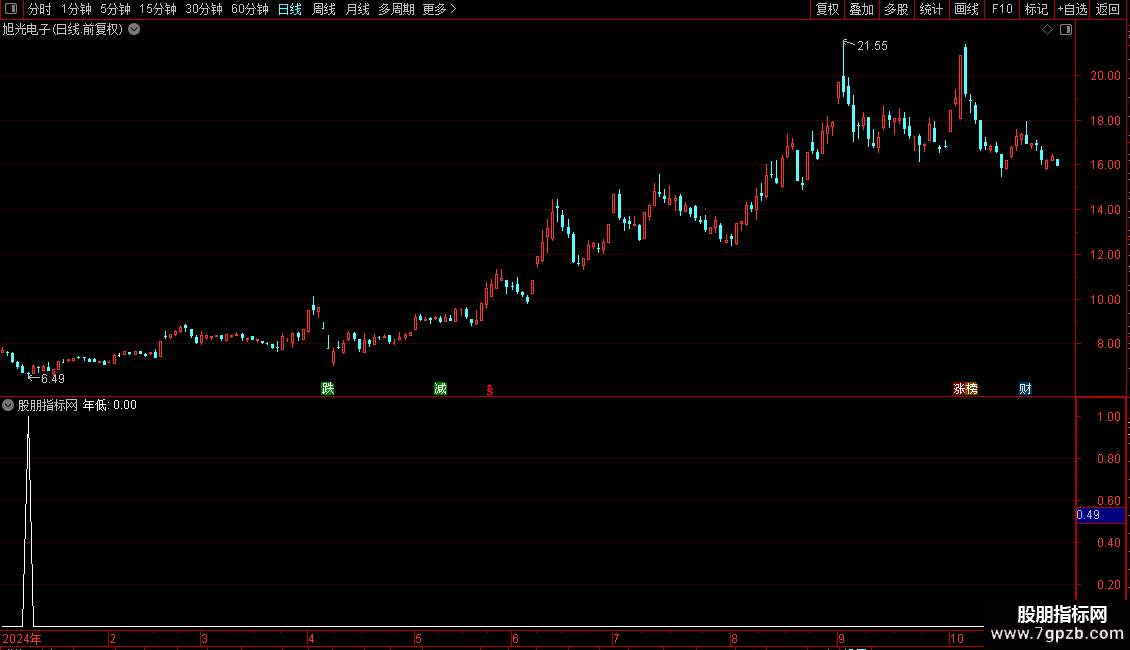This screenshot has height=650, width=1130.
Task: Click the 2024年 date axis label
Action: click(22, 639)
